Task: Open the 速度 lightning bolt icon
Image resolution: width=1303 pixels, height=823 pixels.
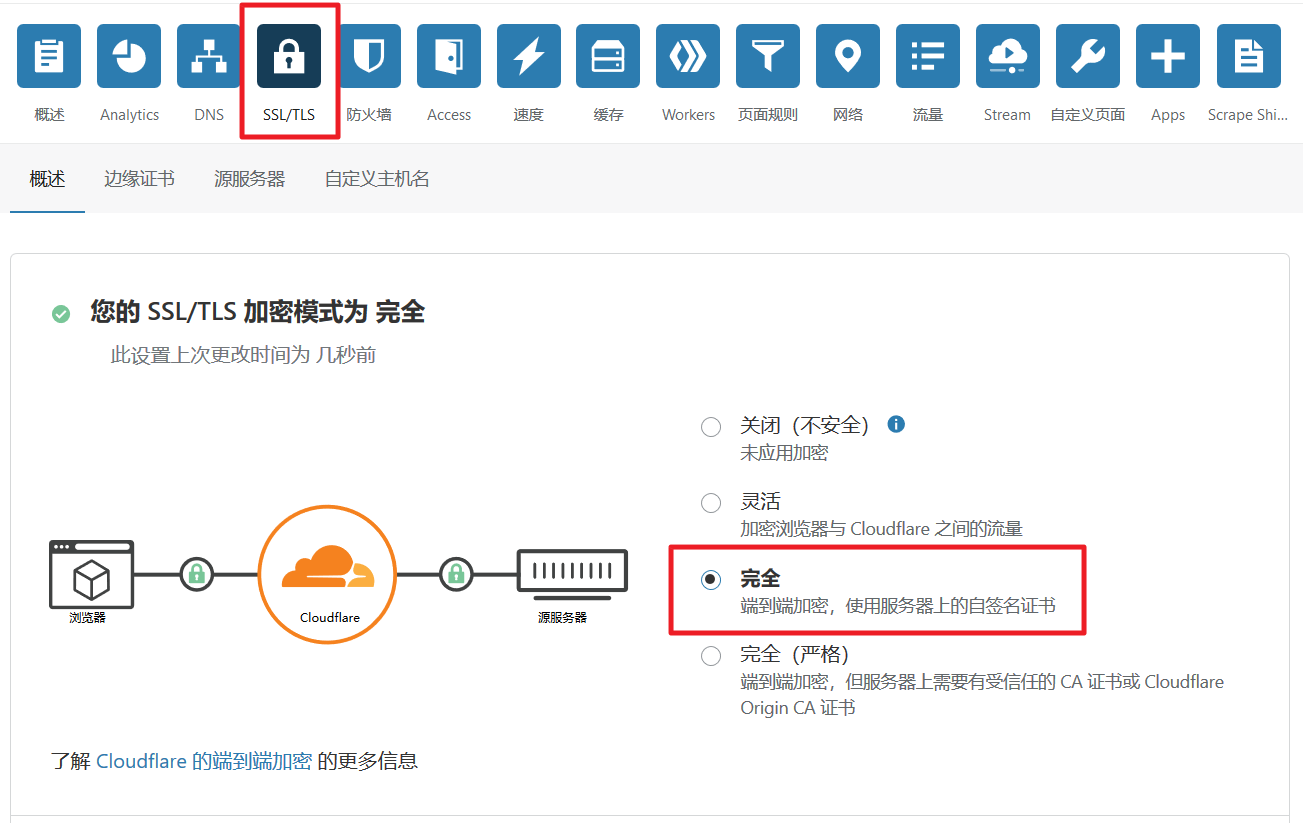Action: click(528, 56)
